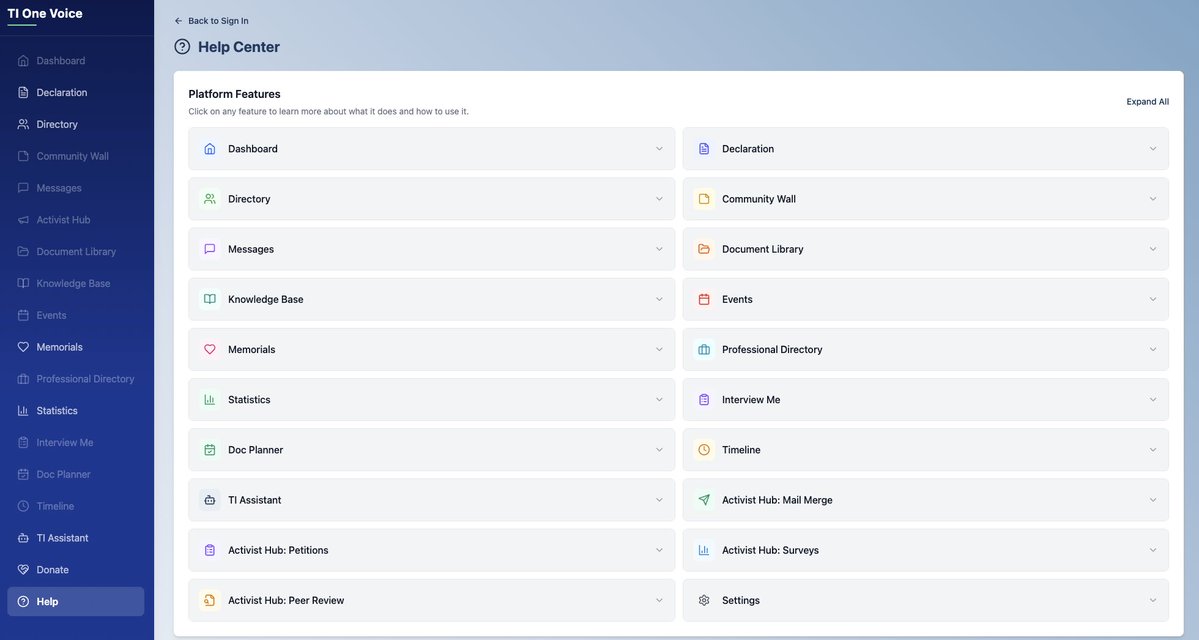Click the document icon on Declaration card
Image resolution: width=1199 pixels, height=640 pixels.
703,149
